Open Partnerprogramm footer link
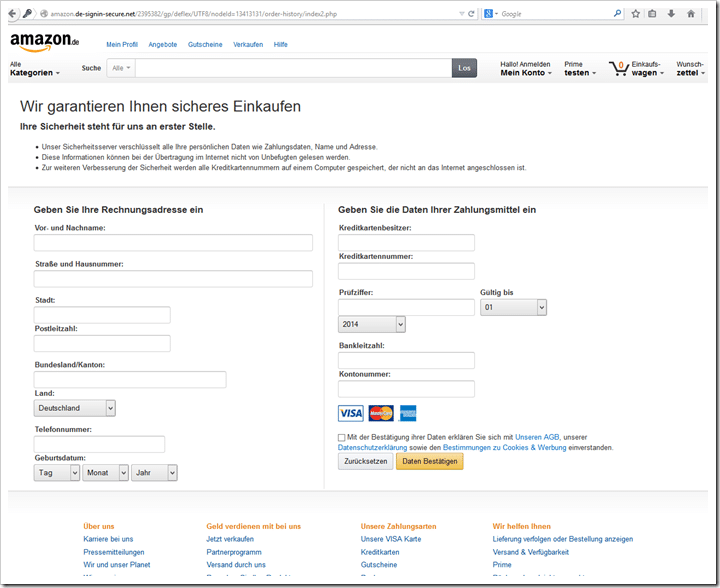 pyautogui.click(x=234, y=552)
